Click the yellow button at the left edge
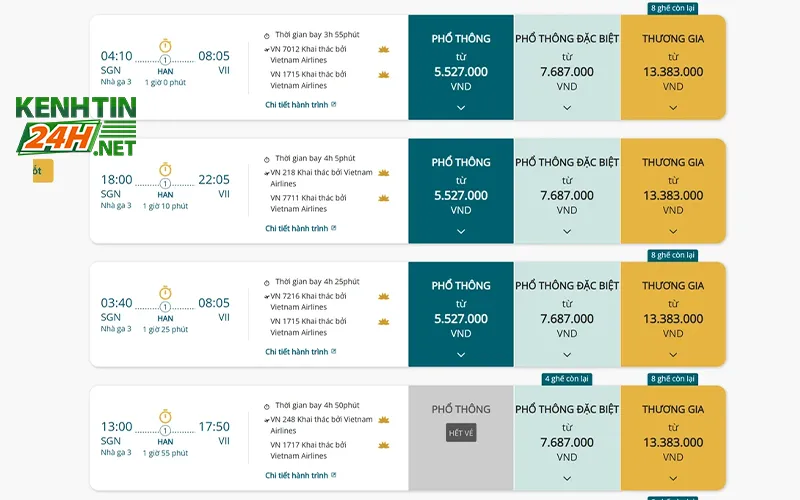 coord(39,171)
